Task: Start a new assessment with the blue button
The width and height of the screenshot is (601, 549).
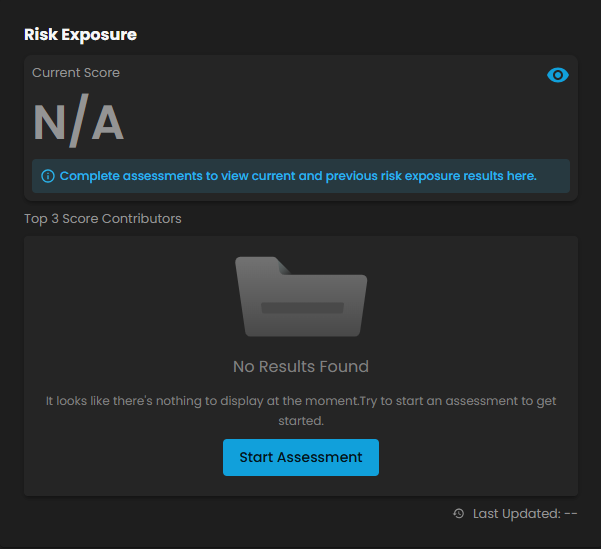Action: (301, 457)
